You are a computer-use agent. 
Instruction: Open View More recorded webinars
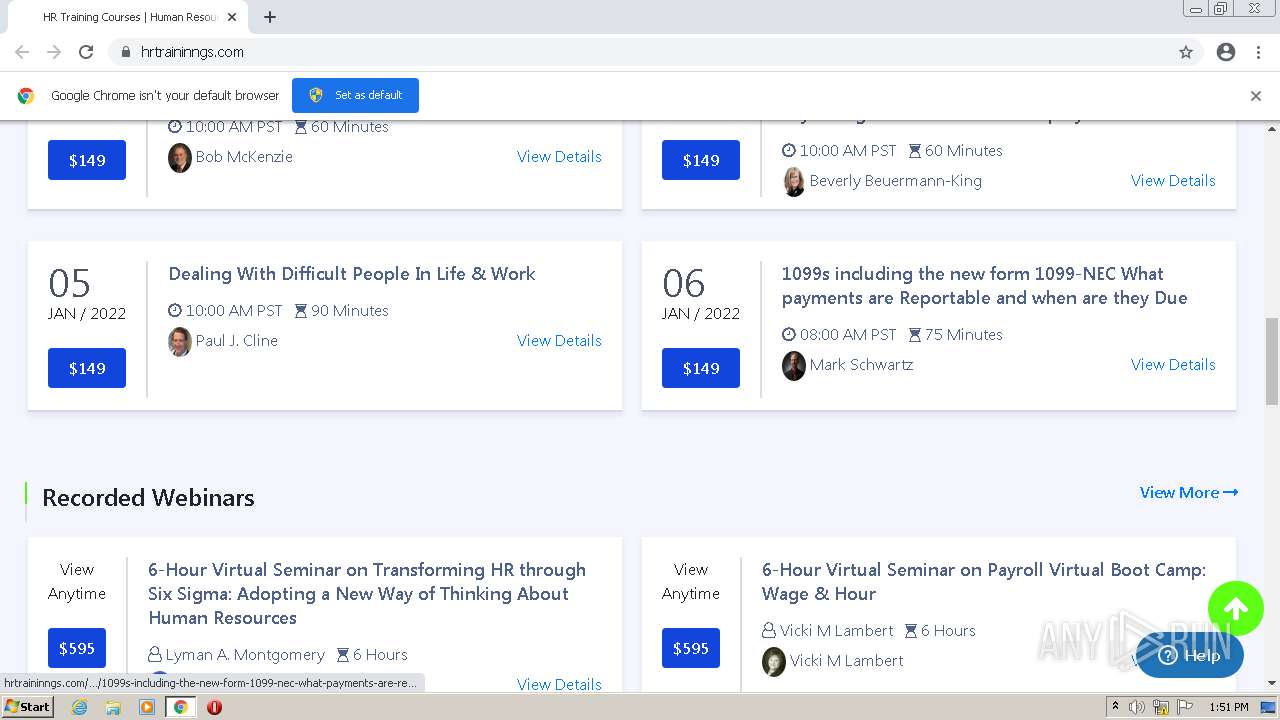pos(1188,493)
